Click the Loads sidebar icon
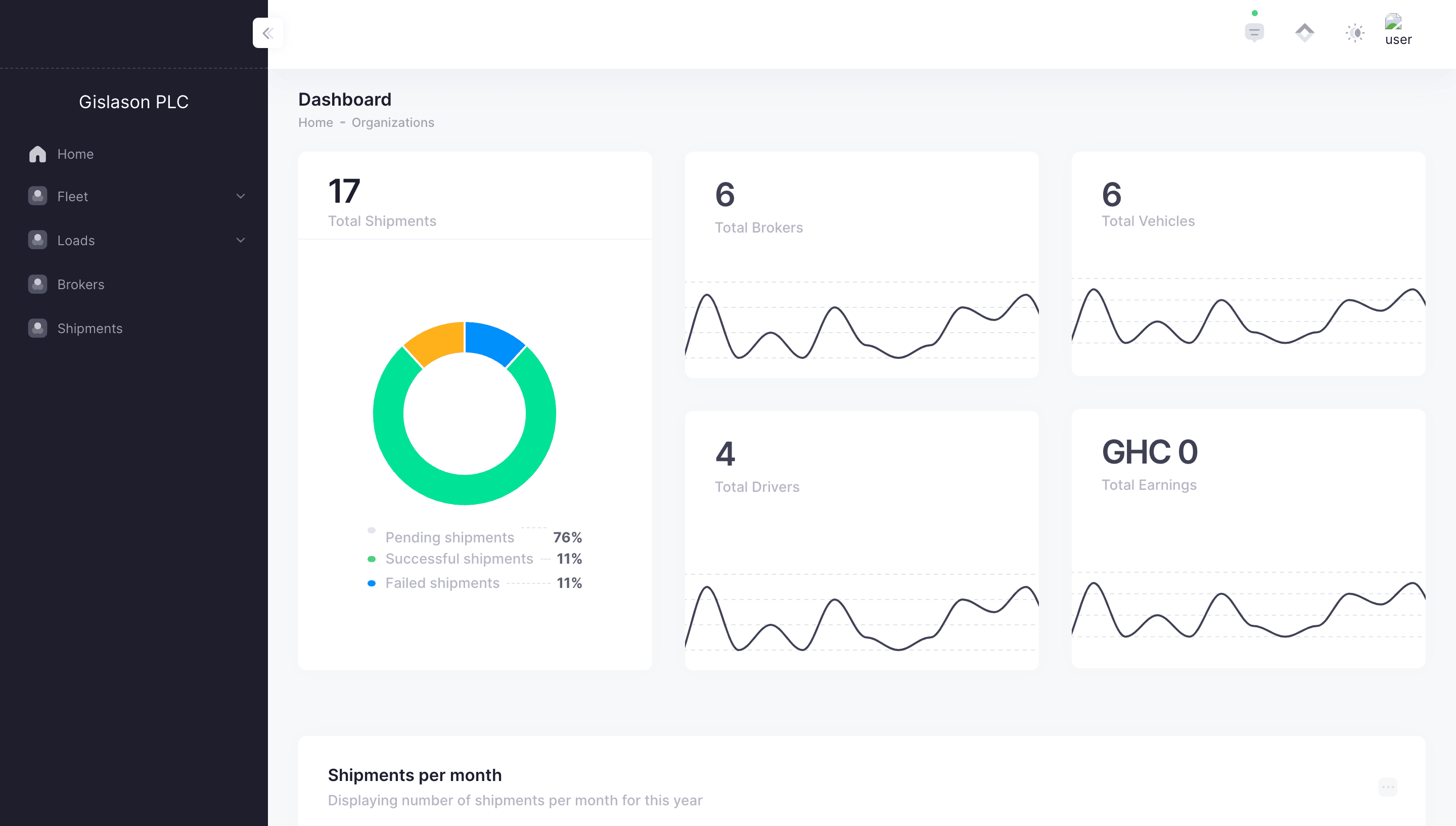The image size is (1456, 826). point(37,240)
